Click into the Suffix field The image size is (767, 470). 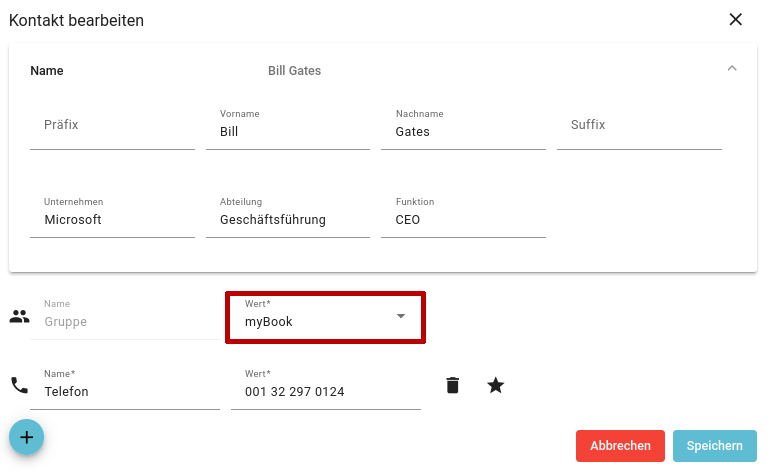pyautogui.click(x=638, y=127)
